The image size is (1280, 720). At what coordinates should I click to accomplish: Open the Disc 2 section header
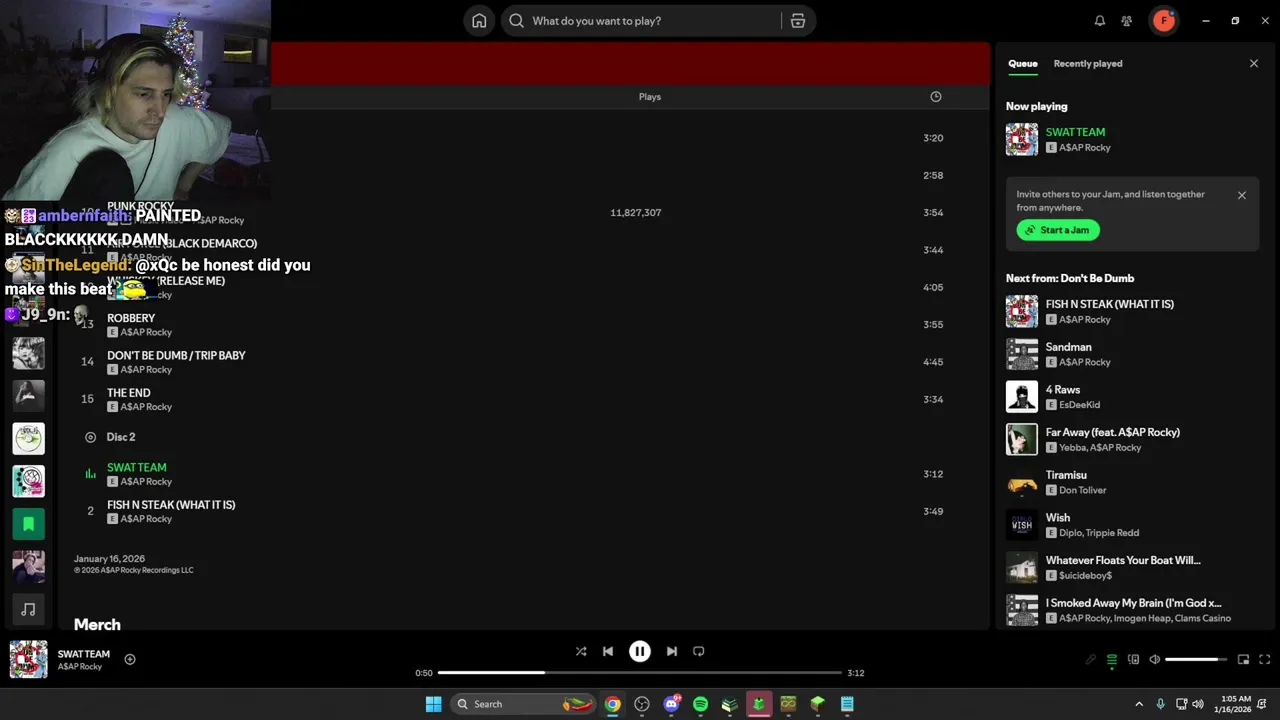coord(121,437)
